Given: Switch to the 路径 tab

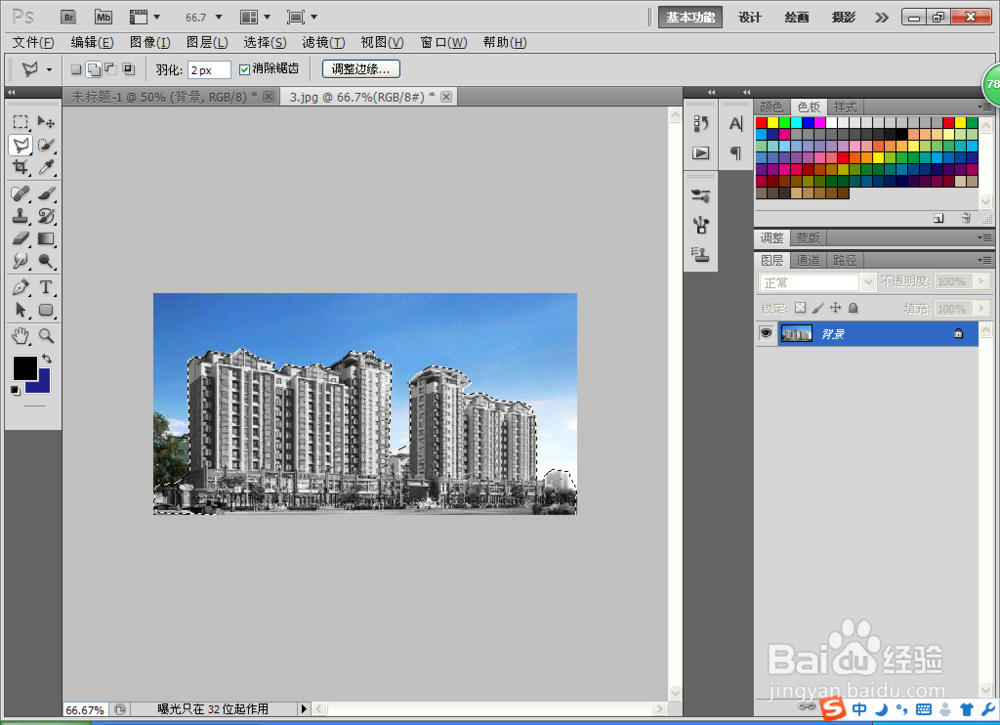Looking at the screenshot, I should click(844, 260).
